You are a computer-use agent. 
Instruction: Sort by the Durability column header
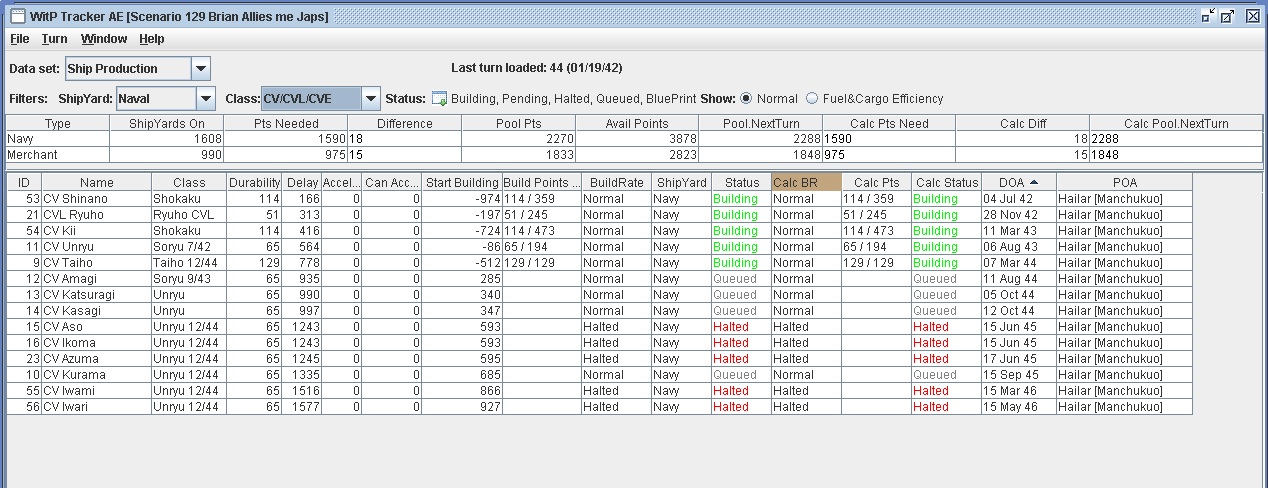pyautogui.click(x=254, y=182)
